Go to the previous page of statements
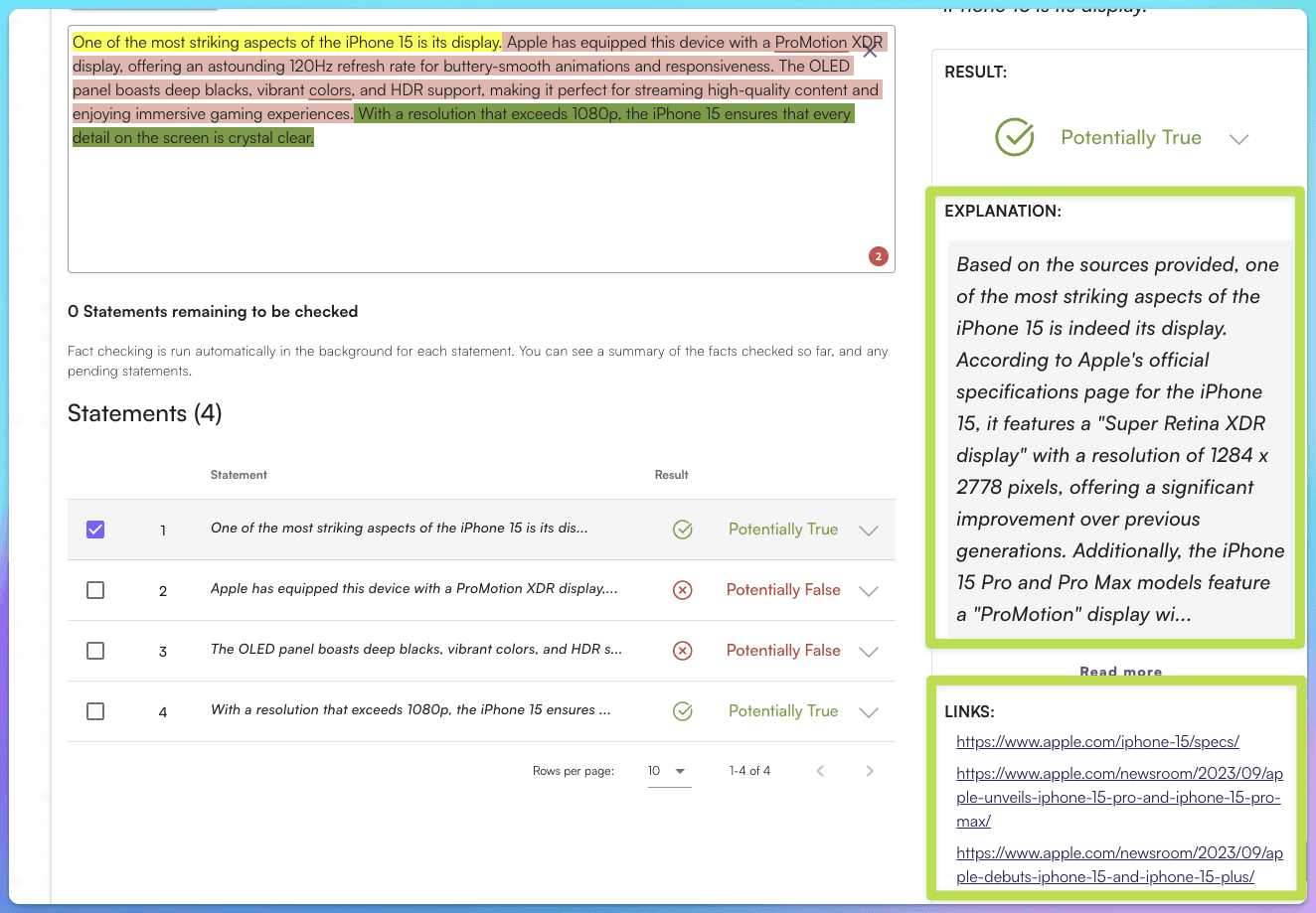1316x913 pixels. coord(820,771)
